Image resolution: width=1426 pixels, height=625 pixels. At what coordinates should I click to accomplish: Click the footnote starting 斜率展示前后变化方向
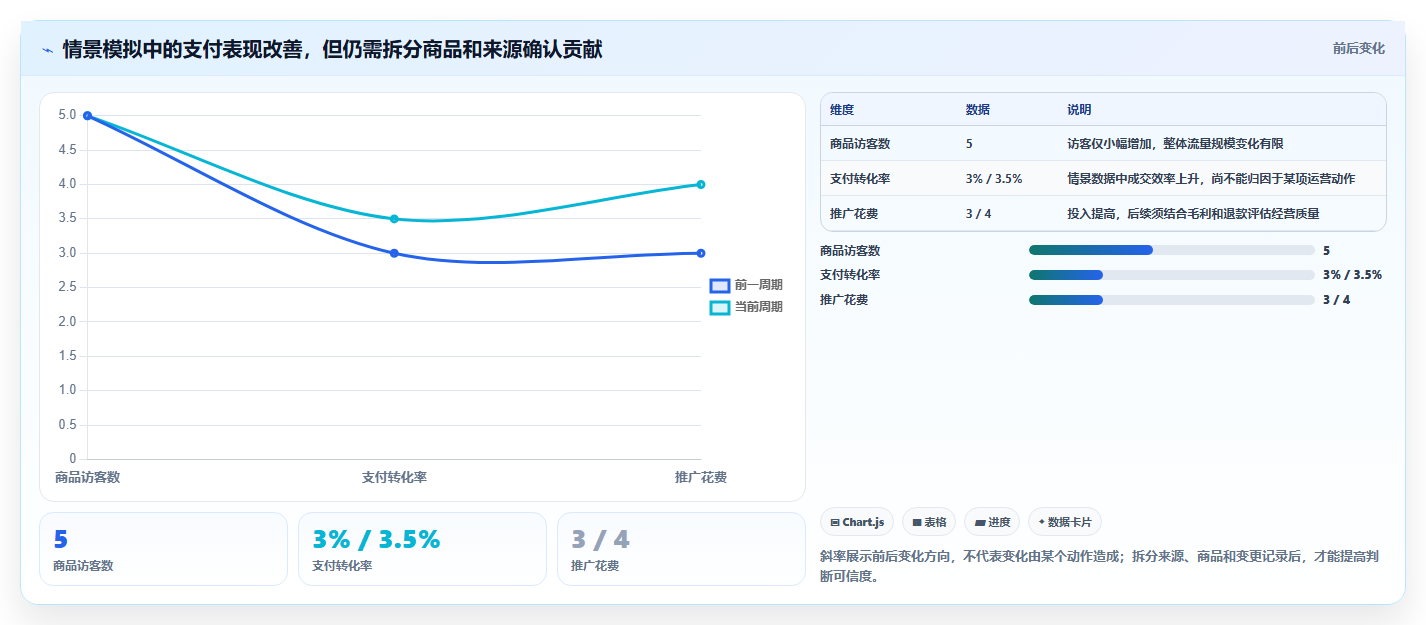1099,566
